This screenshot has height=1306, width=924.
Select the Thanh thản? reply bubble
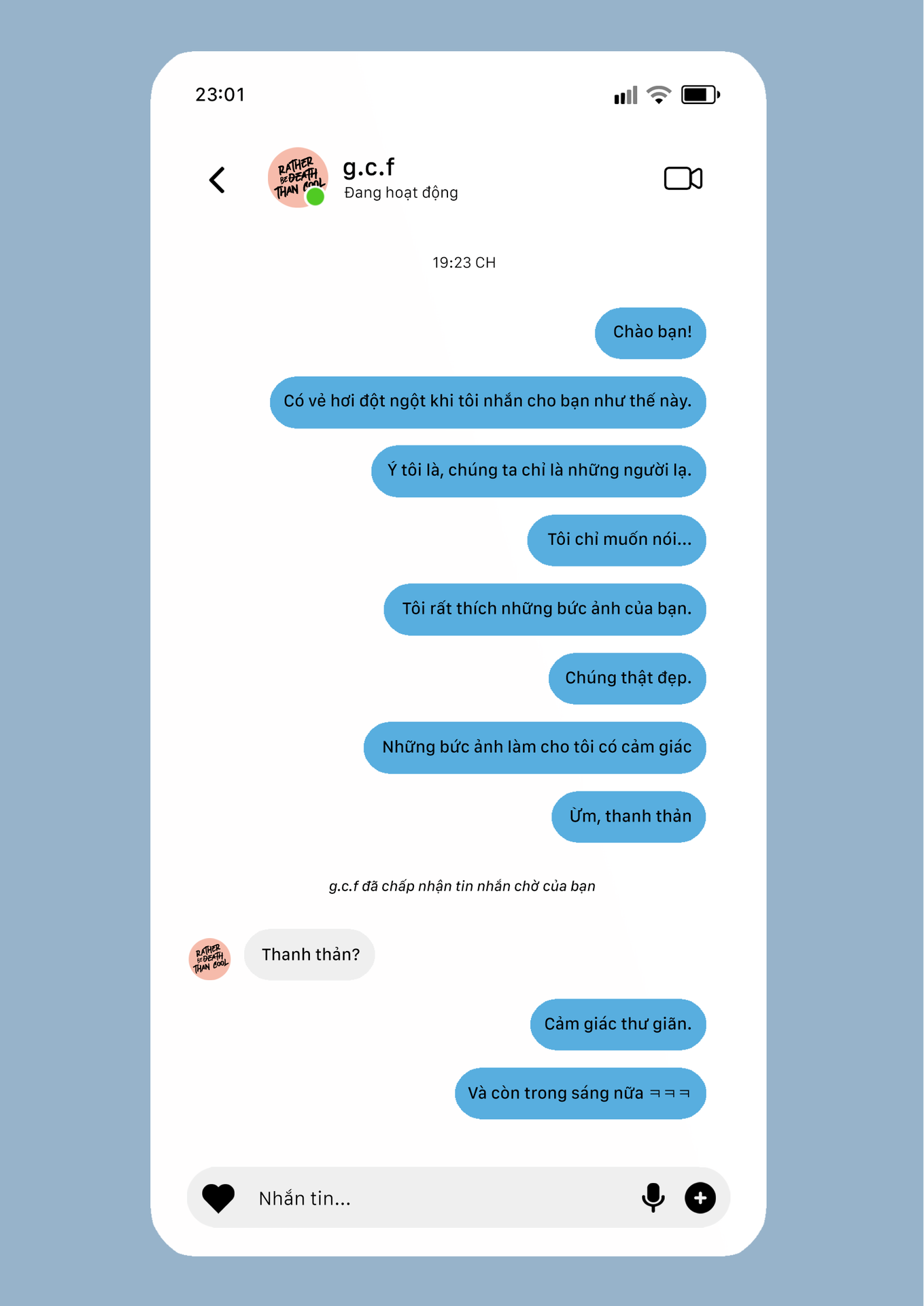pos(309,954)
